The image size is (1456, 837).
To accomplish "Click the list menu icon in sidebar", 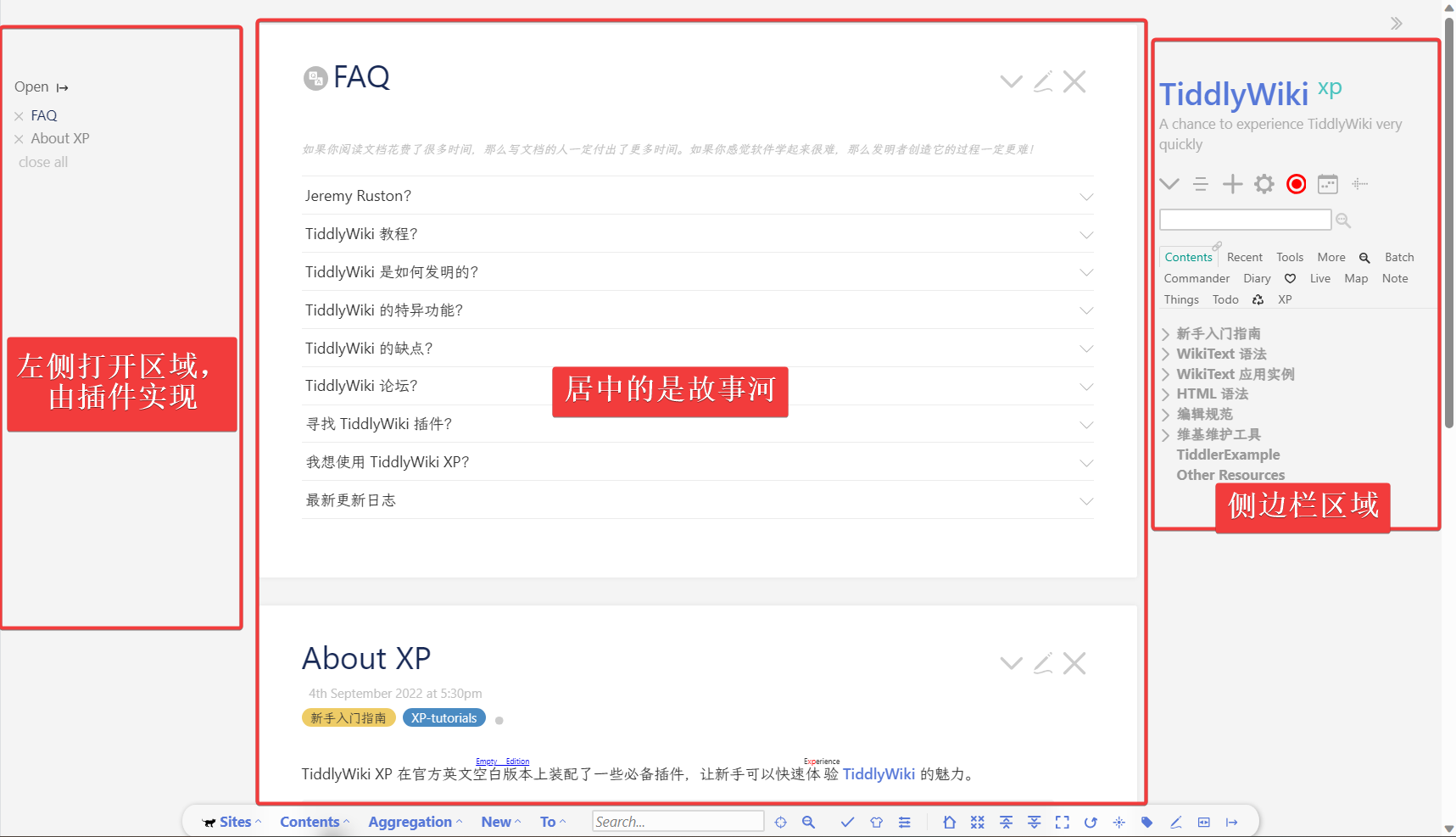I will (x=1201, y=184).
